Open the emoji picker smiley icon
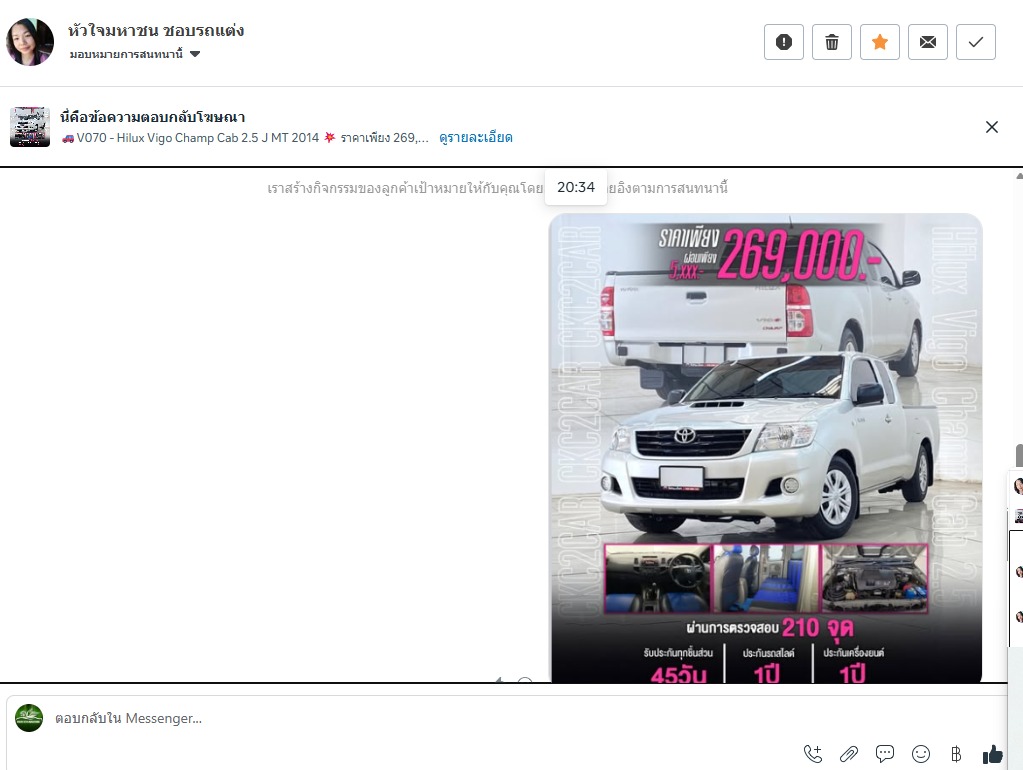Screen dimensions: 1023x770 921,754
